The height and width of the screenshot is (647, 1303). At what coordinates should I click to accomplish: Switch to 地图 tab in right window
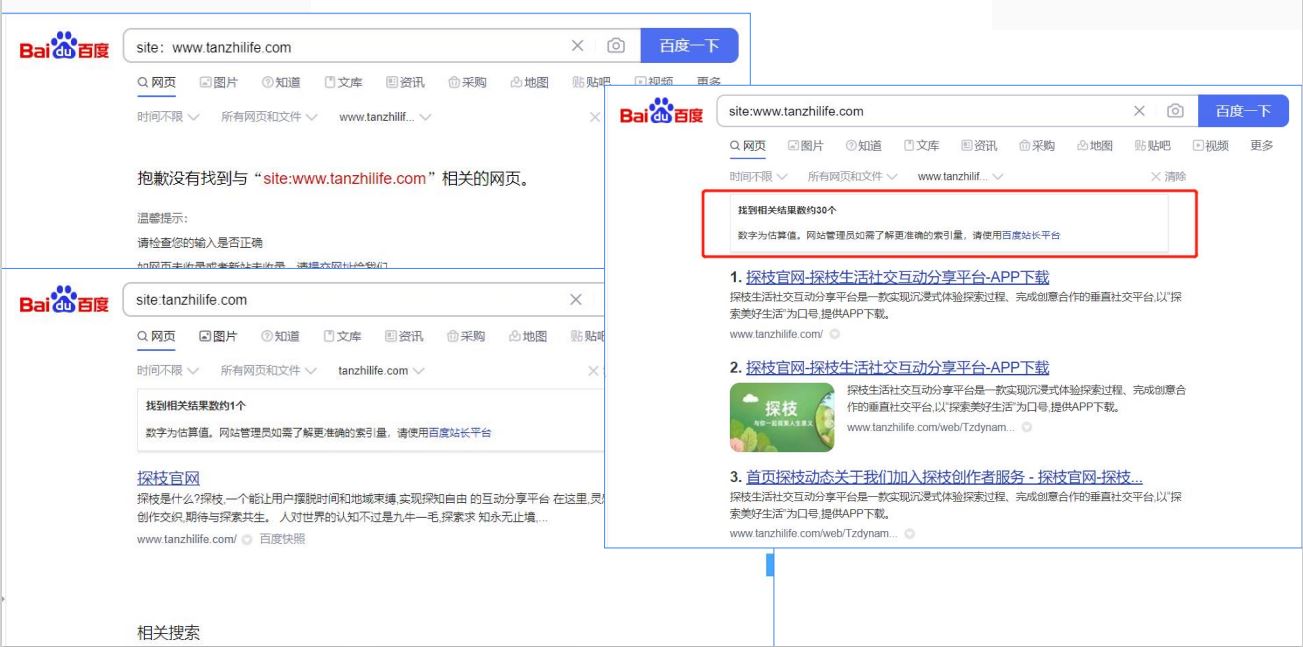point(1095,146)
